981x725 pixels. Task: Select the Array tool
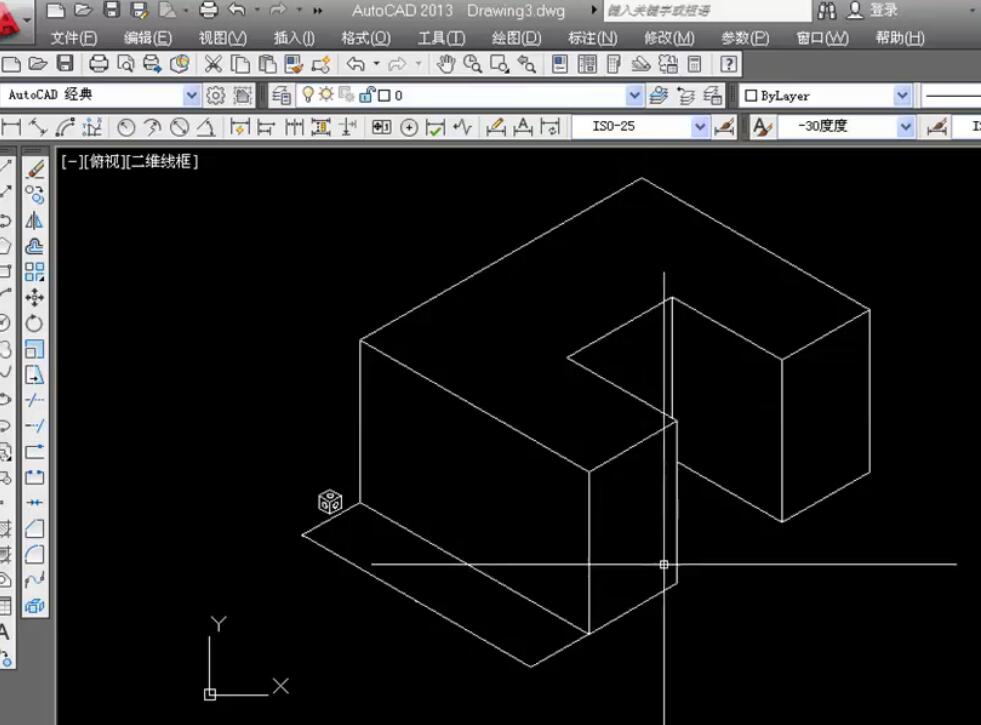[x=35, y=272]
